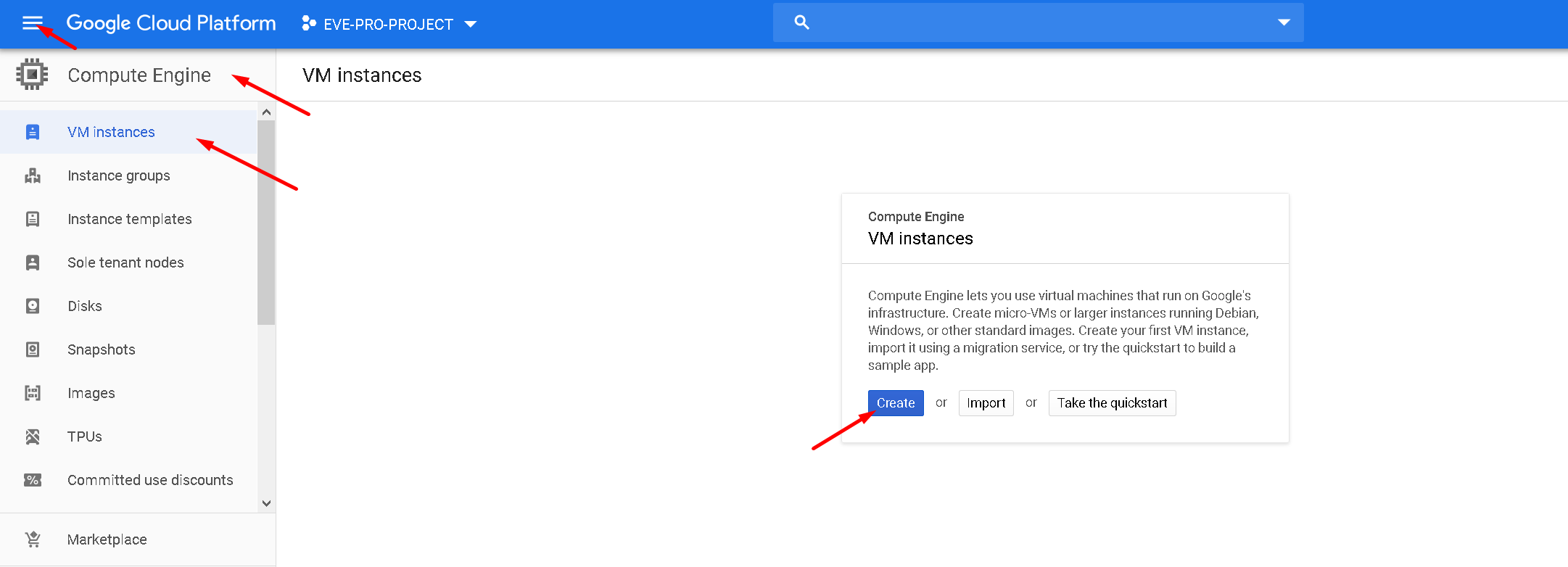
Task: Click the Snapshots icon in sidebar
Action: click(33, 349)
